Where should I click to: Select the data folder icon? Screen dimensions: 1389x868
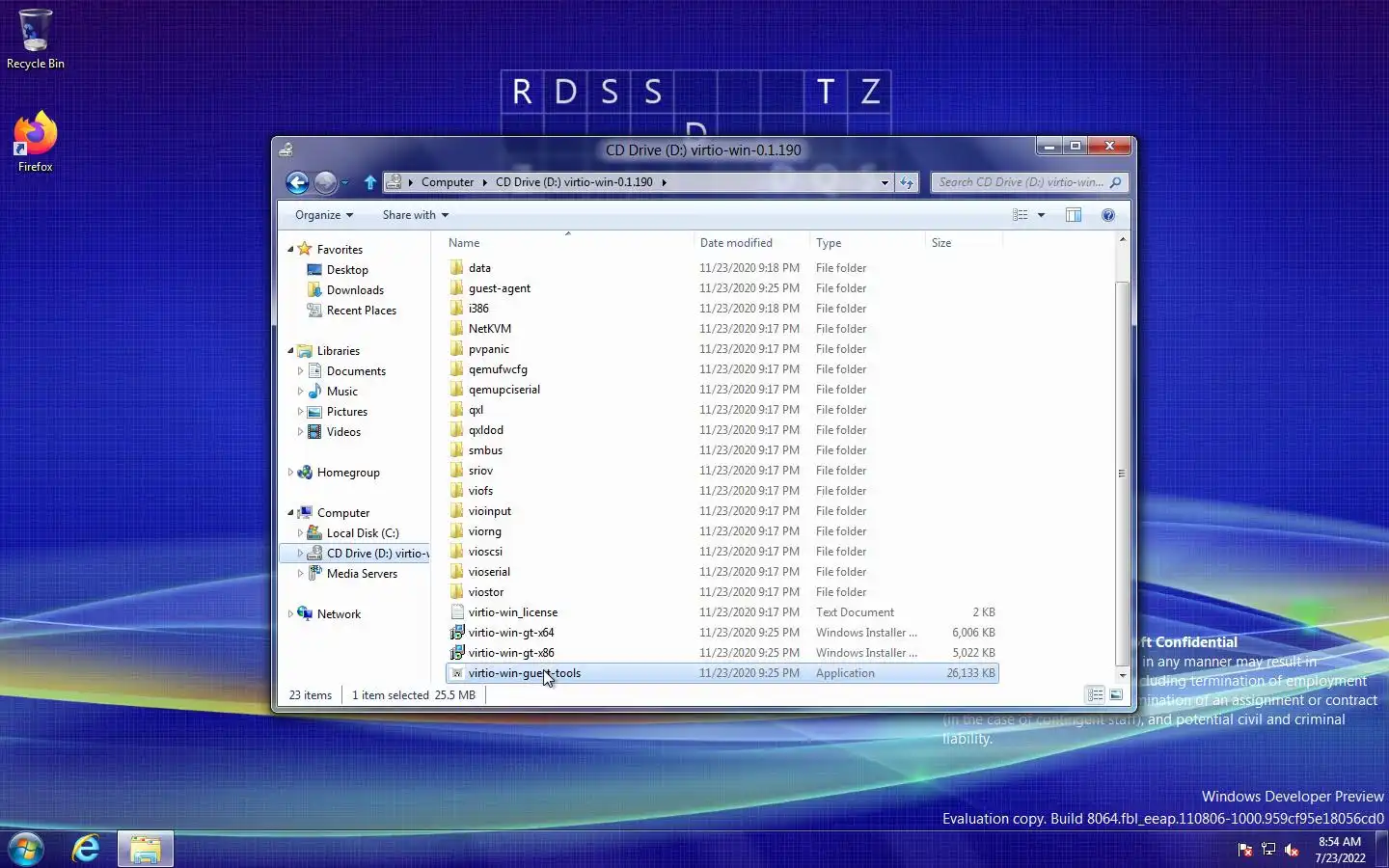tap(457, 268)
